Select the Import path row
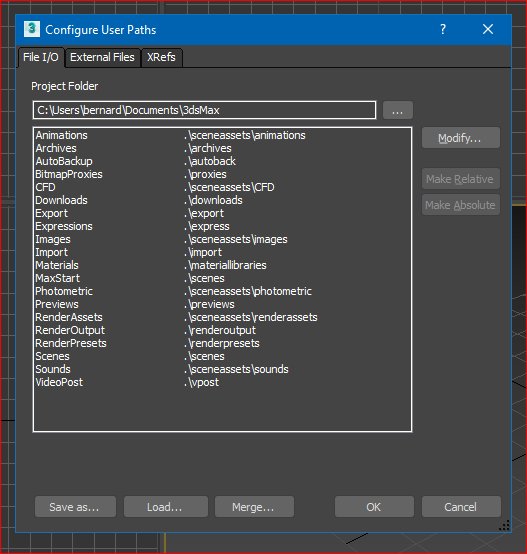The width and height of the screenshot is (527, 554). (223, 252)
